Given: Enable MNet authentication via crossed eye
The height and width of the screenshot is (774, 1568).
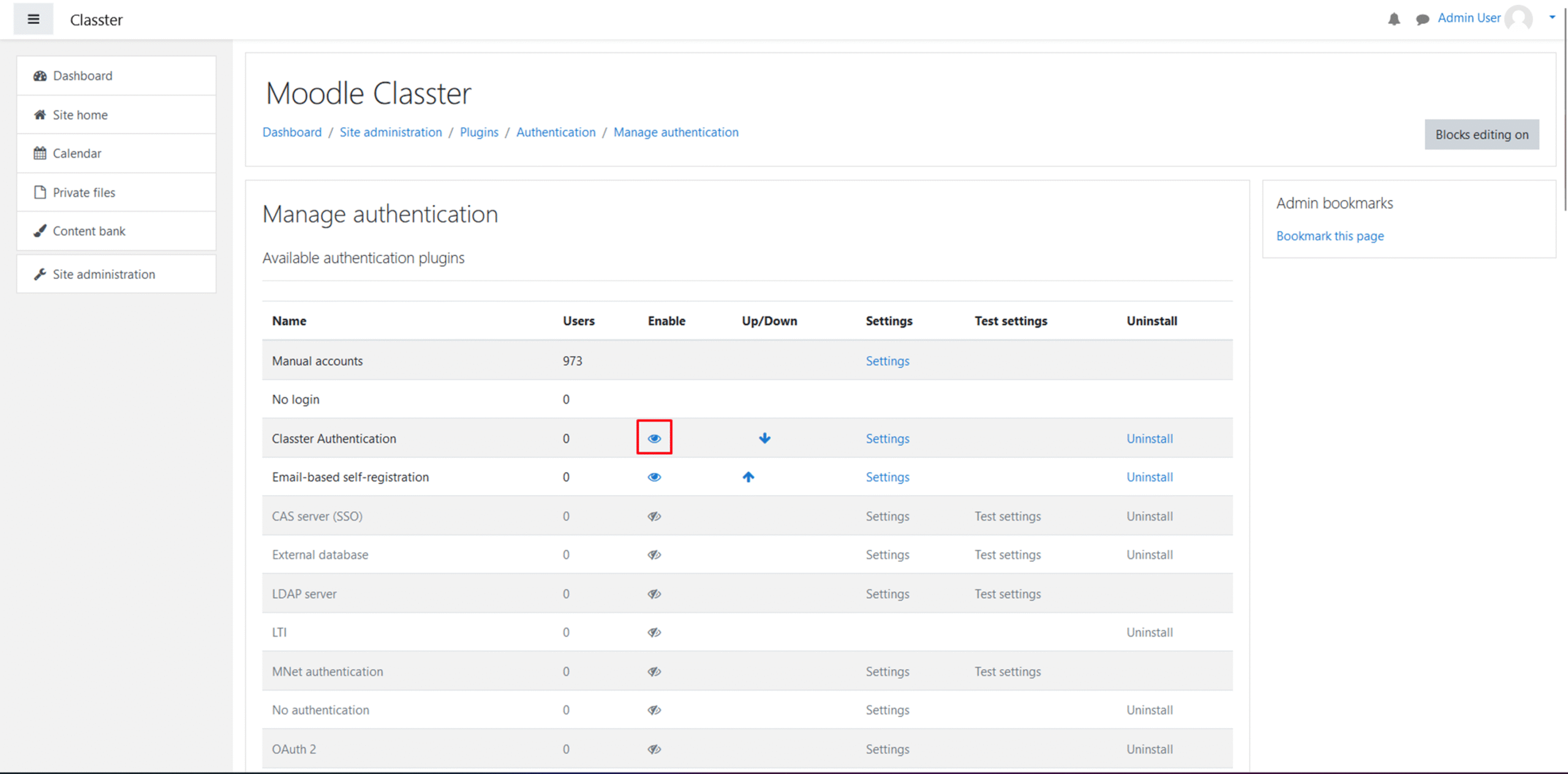Looking at the screenshot, I should [654, 672].
